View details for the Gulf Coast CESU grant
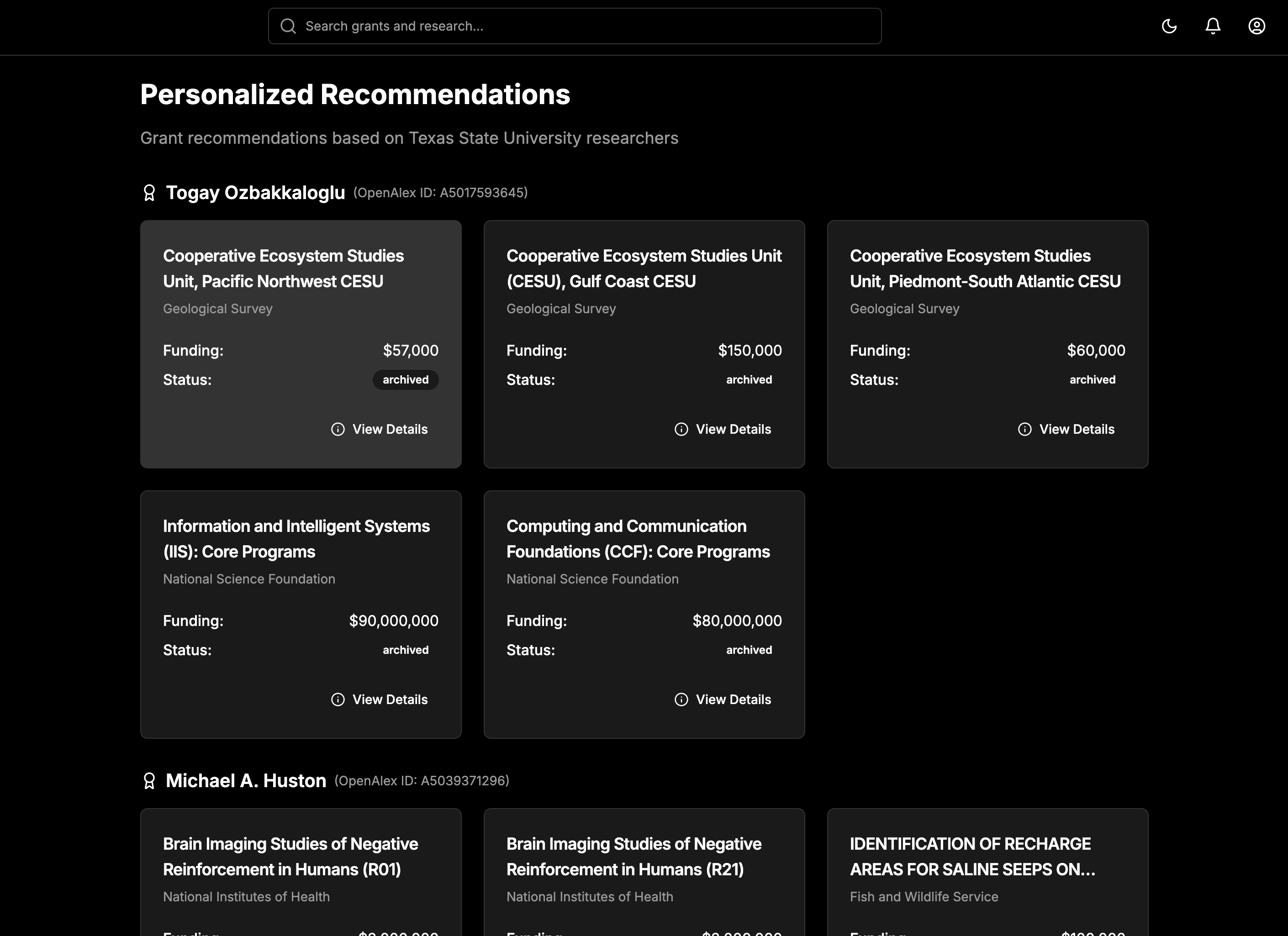The width and height of the screenshot is (1288, 936). [723, 429]
